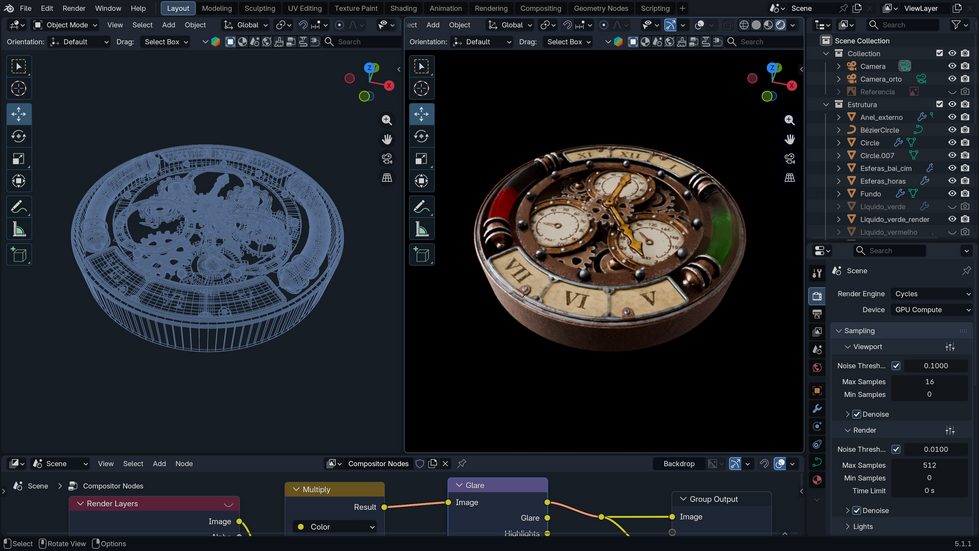Hide the Camera object in viewport
Viewport: 979px width, 551px height.
pos(952,66)
